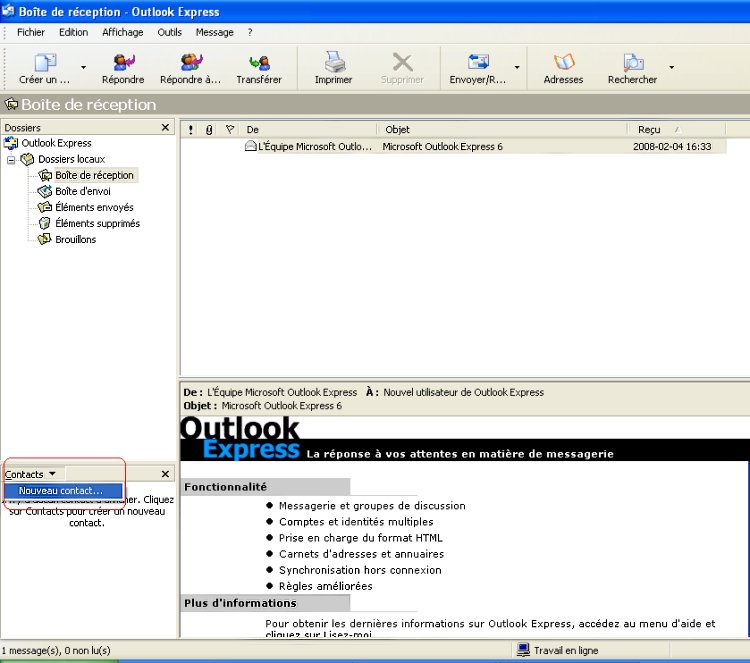Click the Imprimer printer icon
Viewport: 750px width, 663px height.
point(333,64)
